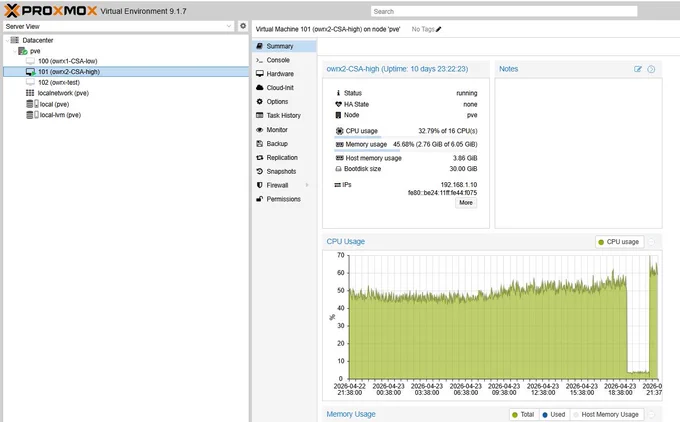Viewport: 680px width, 422px height.
Task: Open the Console tab
Action: click(284, 60)
